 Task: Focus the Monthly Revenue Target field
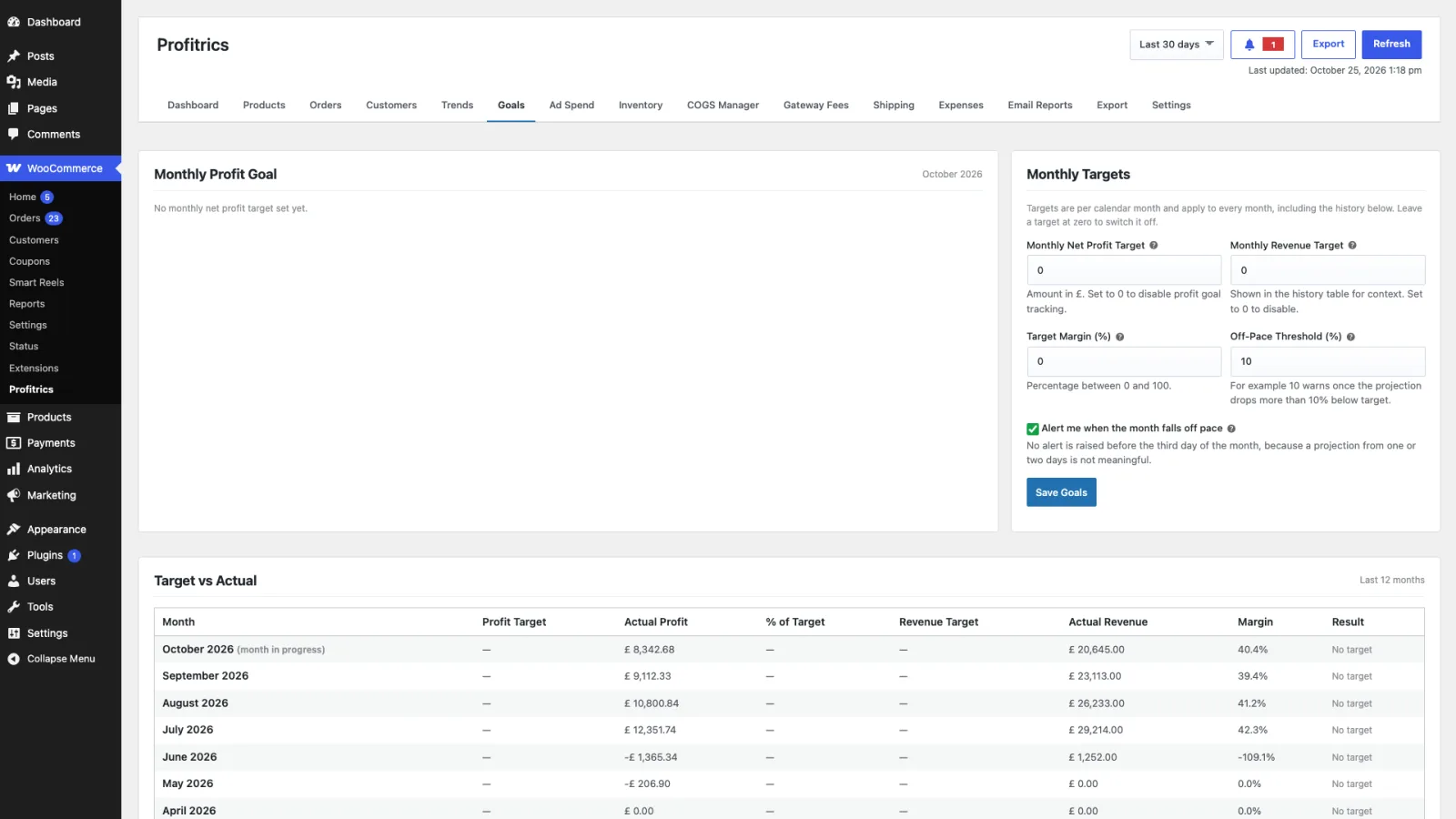coord(1328,270)
